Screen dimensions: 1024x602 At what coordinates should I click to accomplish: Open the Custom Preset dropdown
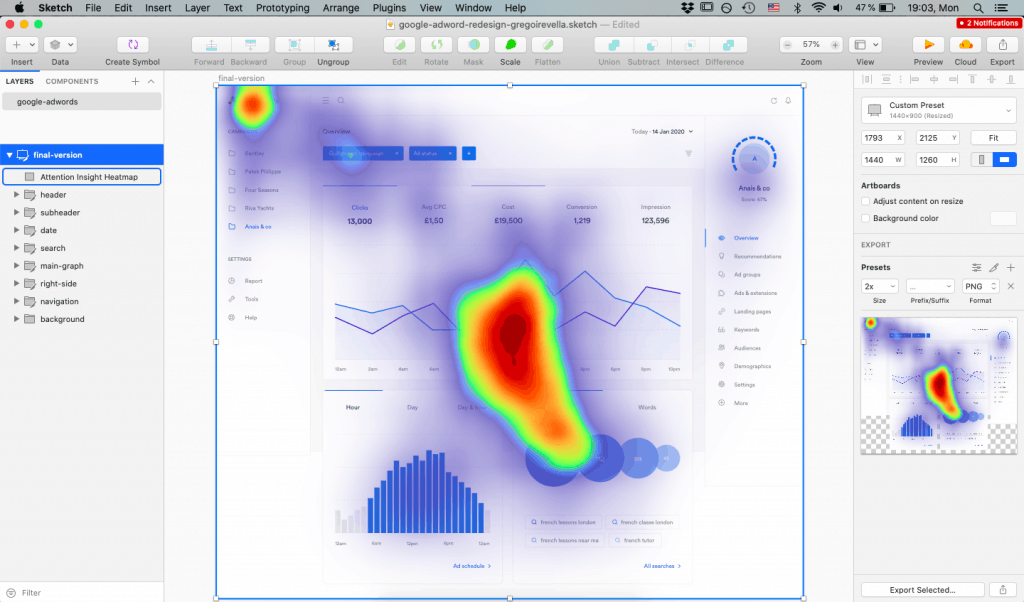pyautogui.click(x=938, y=110)
